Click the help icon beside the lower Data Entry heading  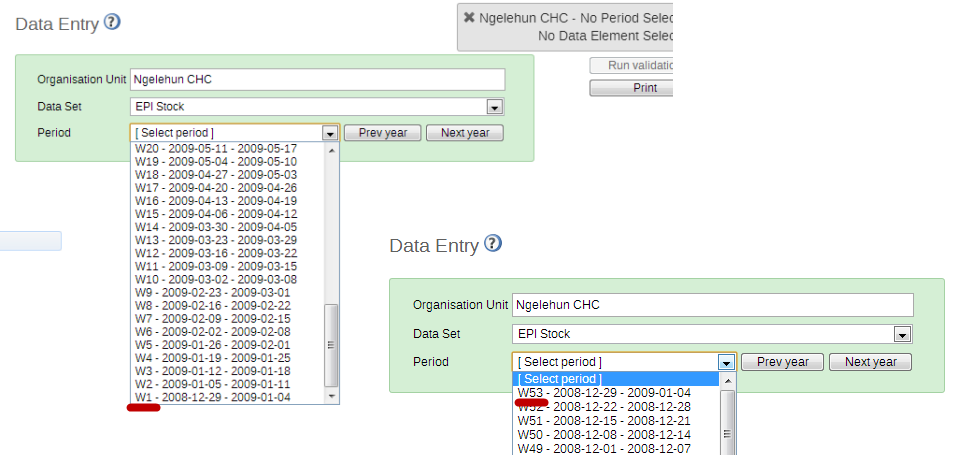click(493, 244)
